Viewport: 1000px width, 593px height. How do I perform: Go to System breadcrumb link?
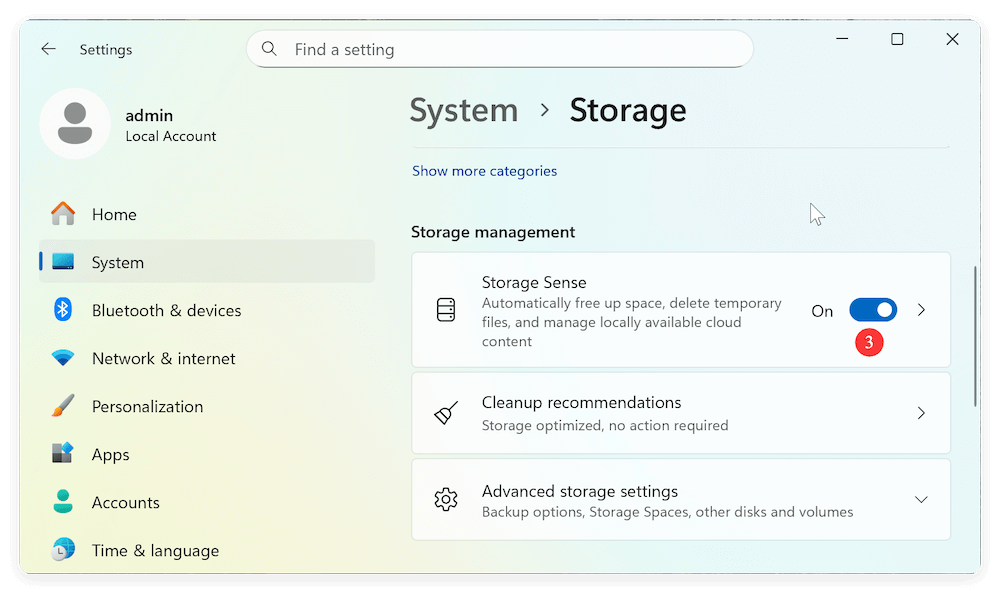click(x=464, y=110)
